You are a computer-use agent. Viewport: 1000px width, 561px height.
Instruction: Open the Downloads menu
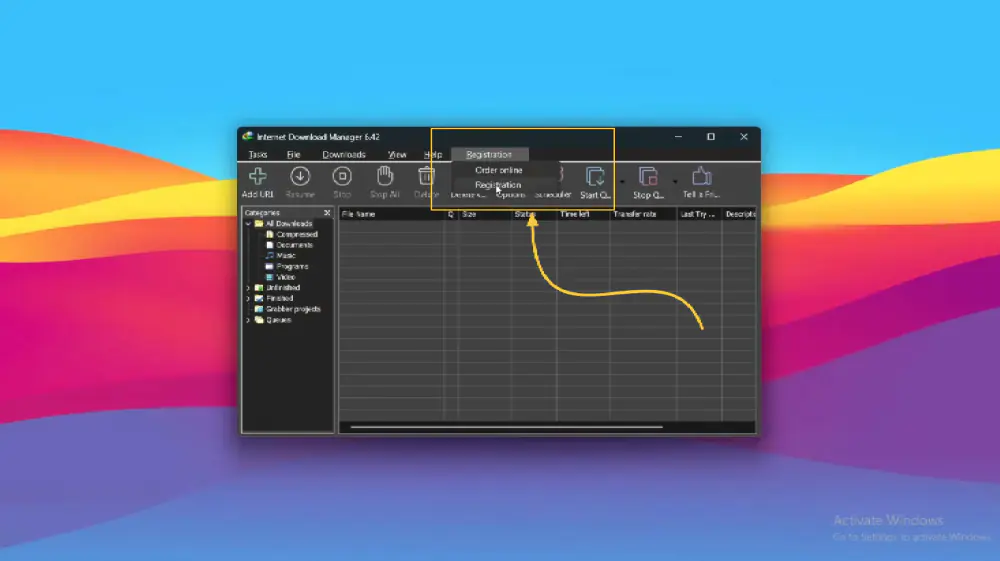pyautogui.click(x=343, y=155)
